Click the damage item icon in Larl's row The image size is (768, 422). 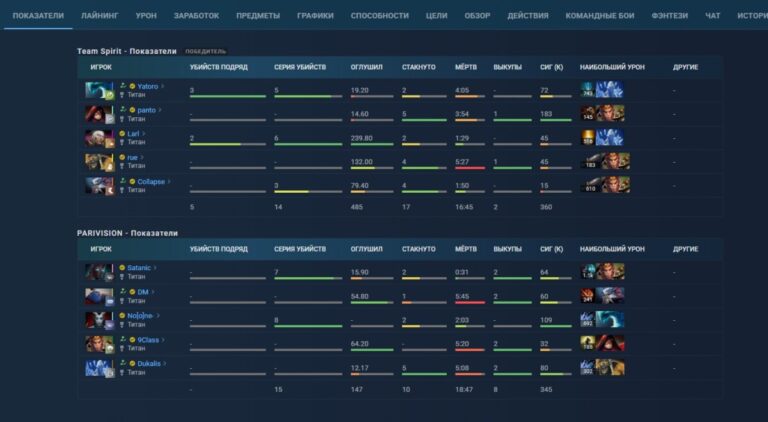[588, 138]
